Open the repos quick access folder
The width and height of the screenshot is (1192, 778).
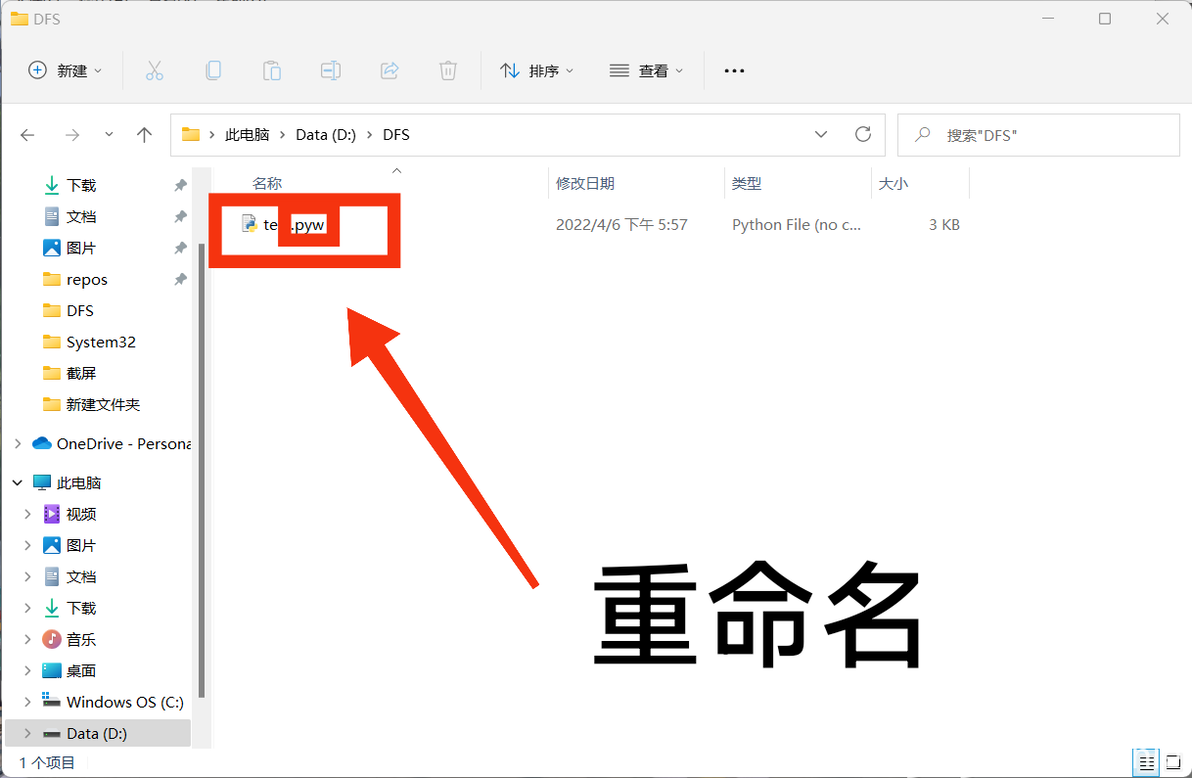coord(87,279)
